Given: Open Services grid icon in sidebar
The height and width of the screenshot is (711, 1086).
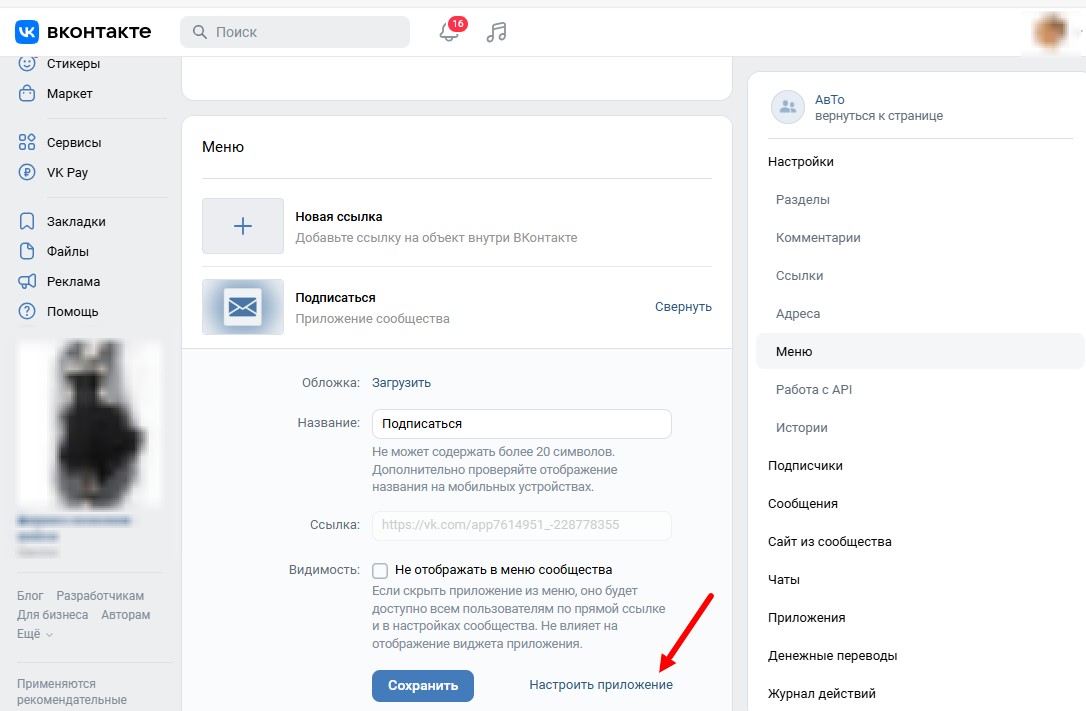Looking at the screenshot, I should coord(27,143).
